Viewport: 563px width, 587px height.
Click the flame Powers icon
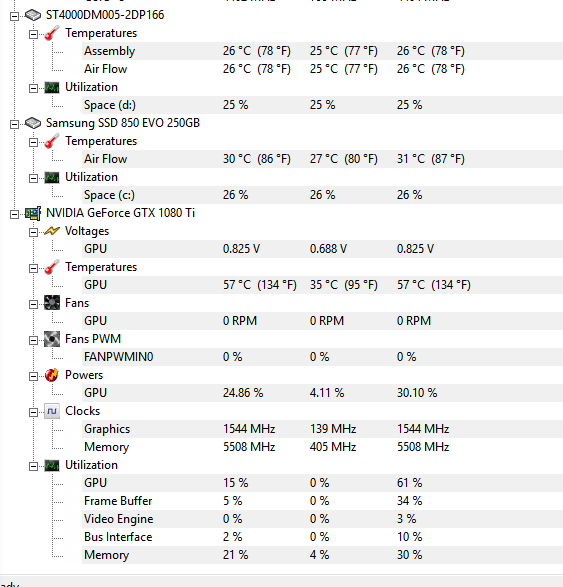tap(52, 375)
